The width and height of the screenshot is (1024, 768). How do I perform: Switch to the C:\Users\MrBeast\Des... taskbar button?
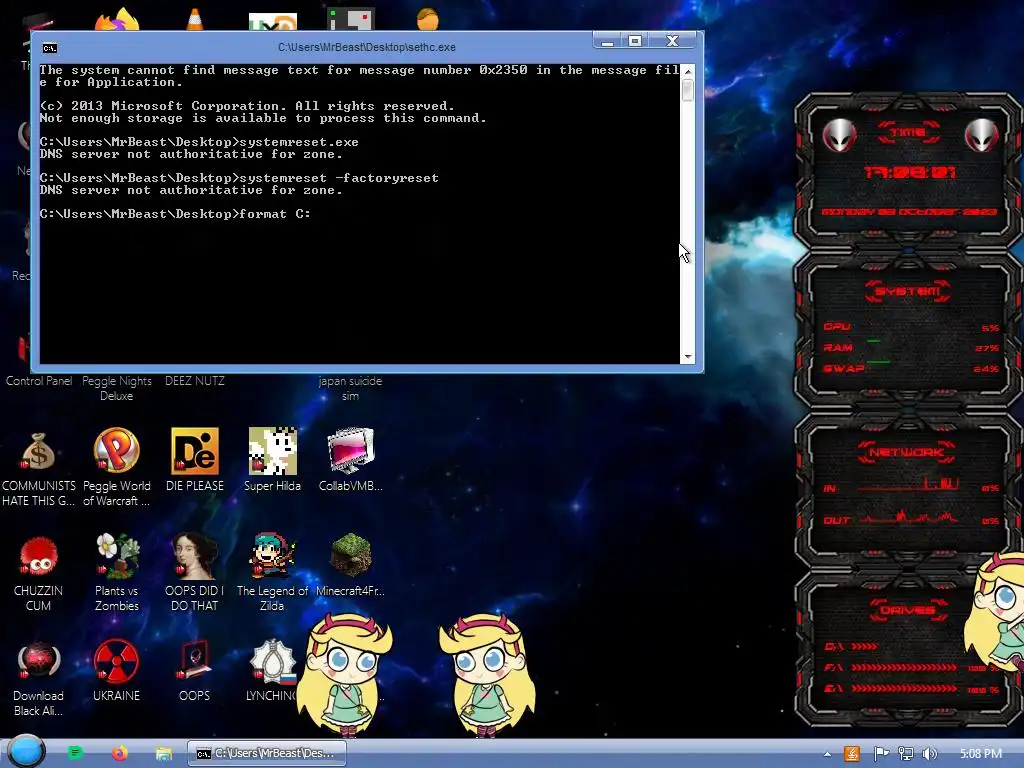pyautogui.click(x=266, y=753)
